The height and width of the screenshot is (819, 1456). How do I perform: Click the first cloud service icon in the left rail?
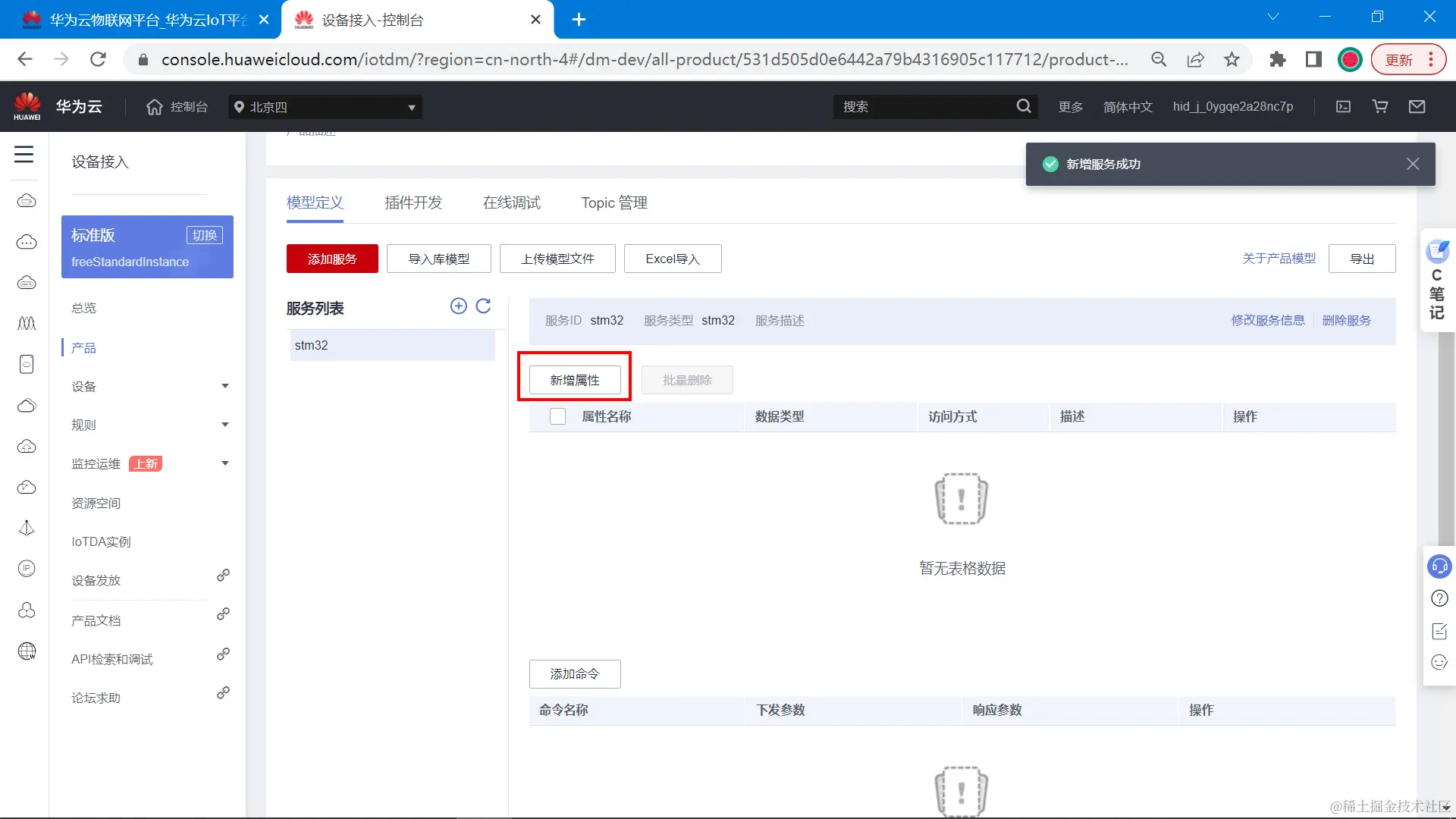tap(27, 200)
